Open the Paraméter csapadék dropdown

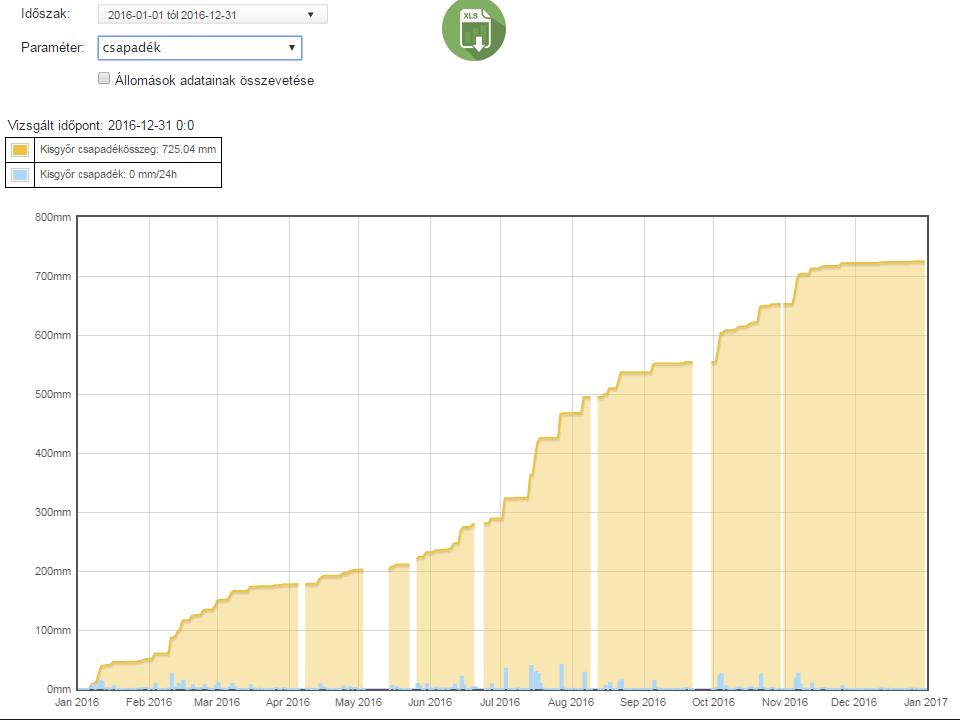[200, 48]
